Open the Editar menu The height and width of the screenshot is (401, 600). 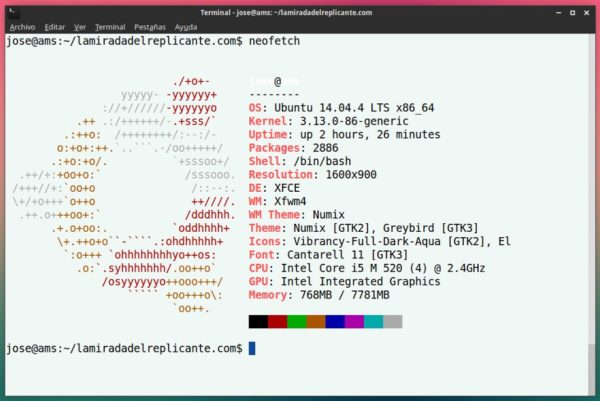(x=55, y=27)
